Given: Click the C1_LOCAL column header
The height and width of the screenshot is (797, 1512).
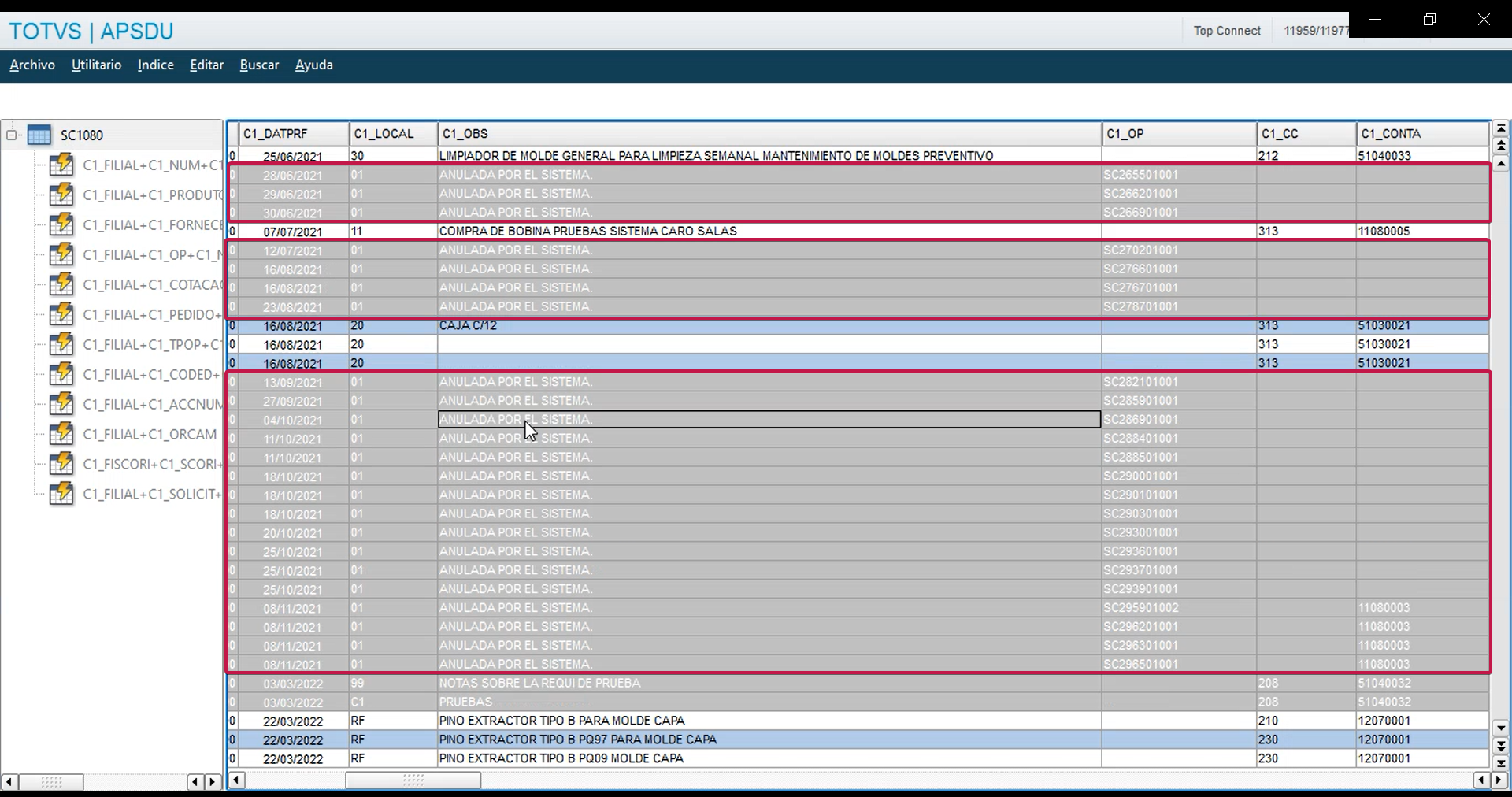Looking at the screenshot, I should [x=394, y=134].
